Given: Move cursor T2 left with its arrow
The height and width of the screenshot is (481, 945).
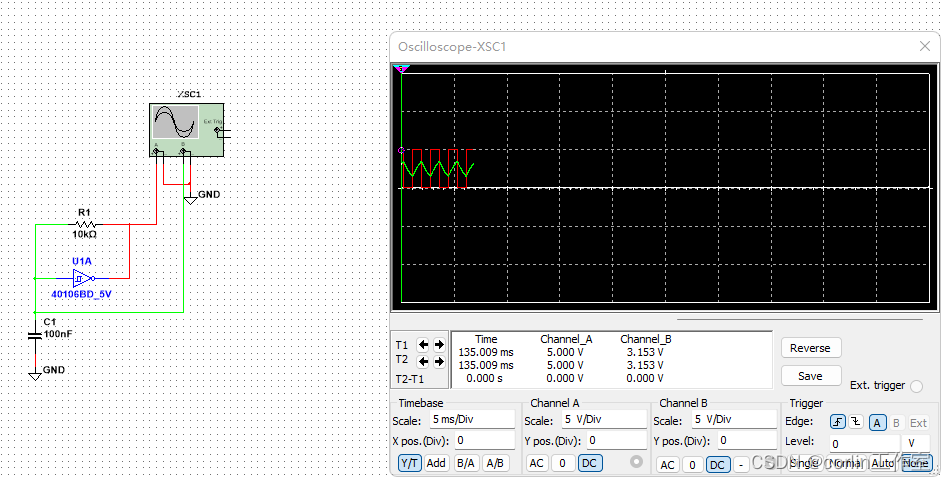Looking at the screenshot, I should point(423,361).
